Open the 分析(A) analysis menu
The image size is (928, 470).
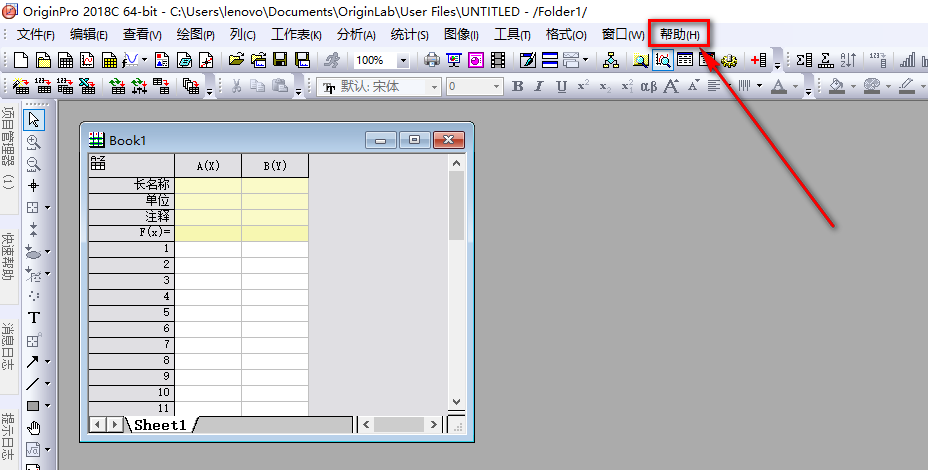click(x=356, y=34)
